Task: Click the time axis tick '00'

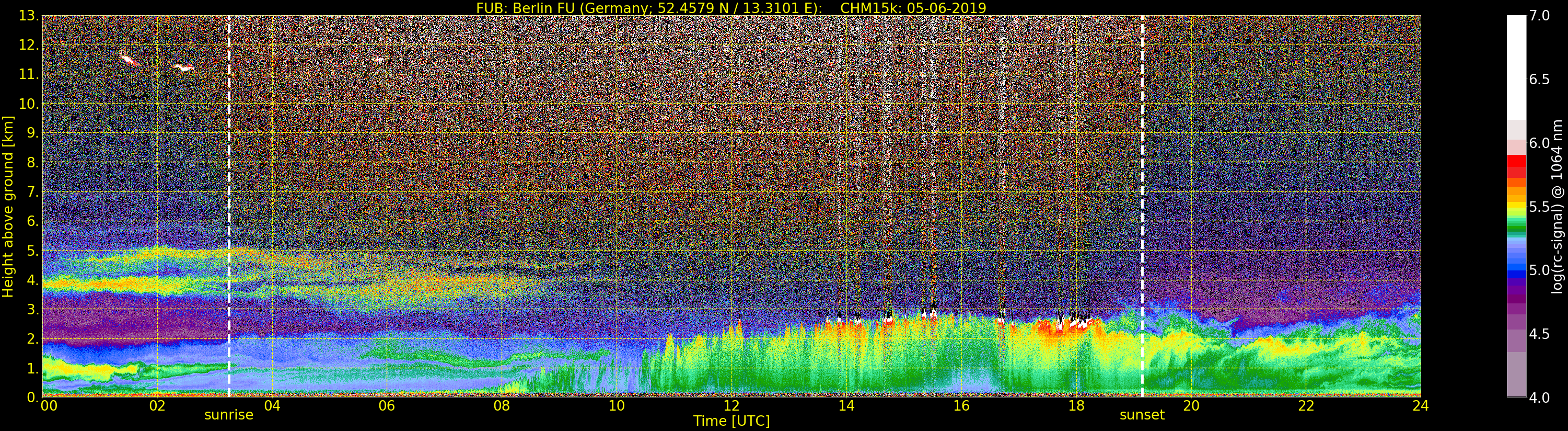Action: coord(49,406)
